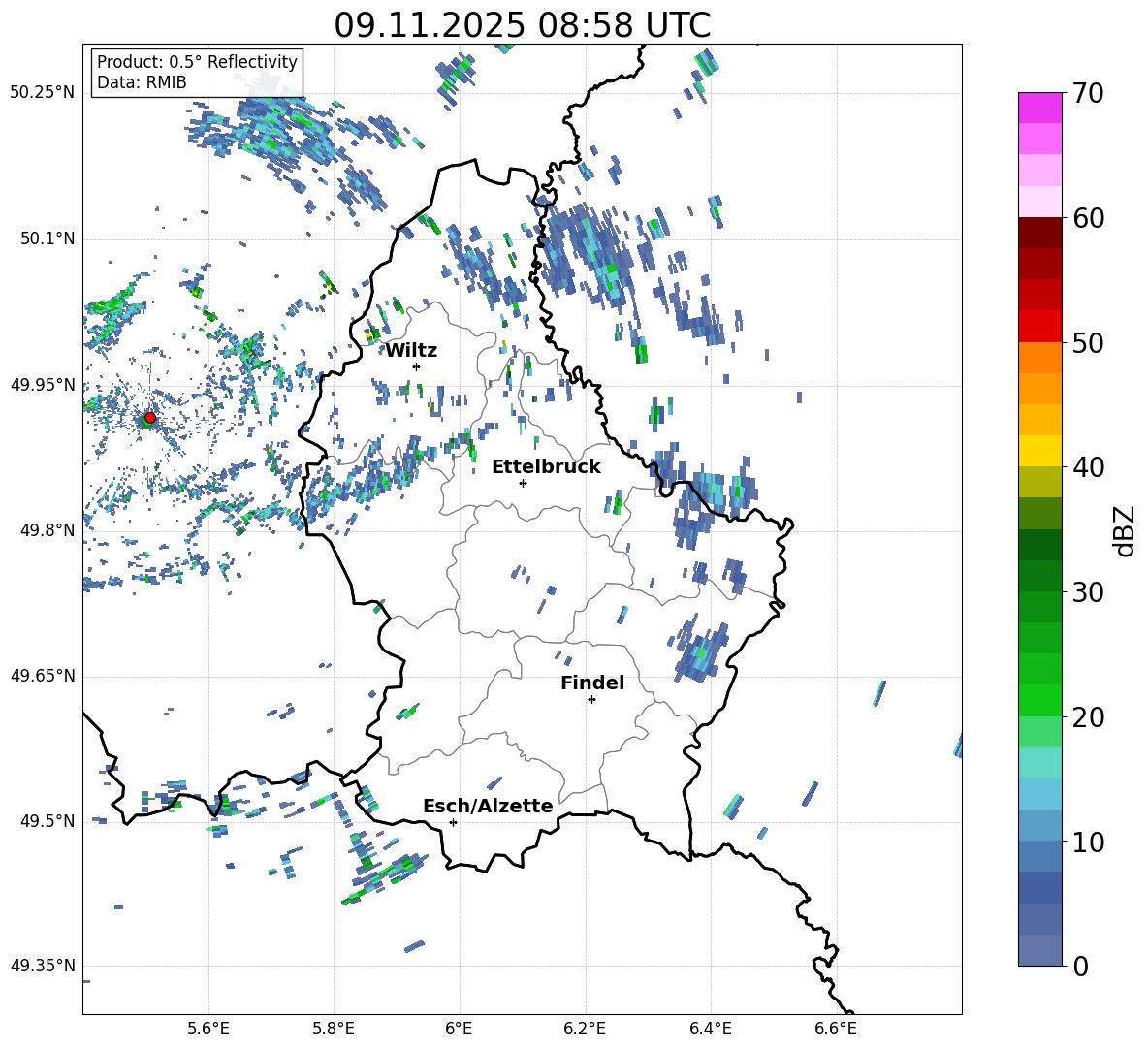Click the red radar site marker
The width and height of the screenshot is (1148, 1048).
[149, 418]
